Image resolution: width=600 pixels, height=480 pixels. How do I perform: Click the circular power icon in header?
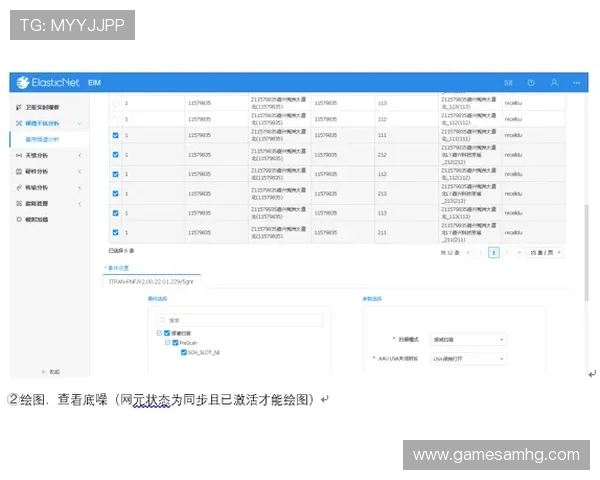pyautogui.click(x=531, y=83)
